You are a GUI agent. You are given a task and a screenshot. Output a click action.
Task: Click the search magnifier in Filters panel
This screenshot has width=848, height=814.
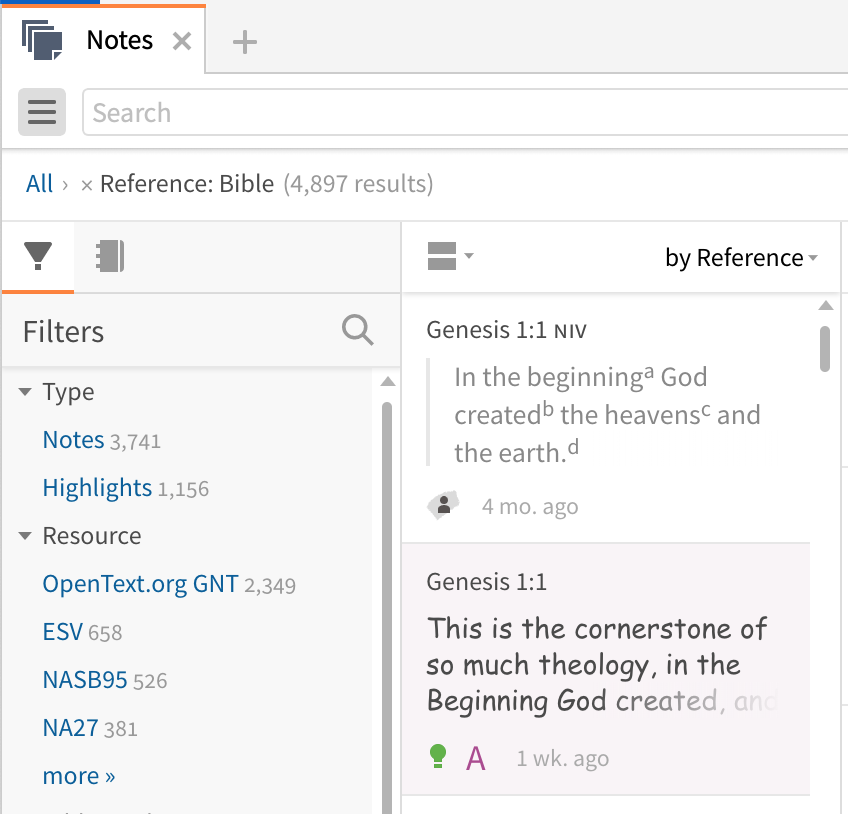coord(357,331)
